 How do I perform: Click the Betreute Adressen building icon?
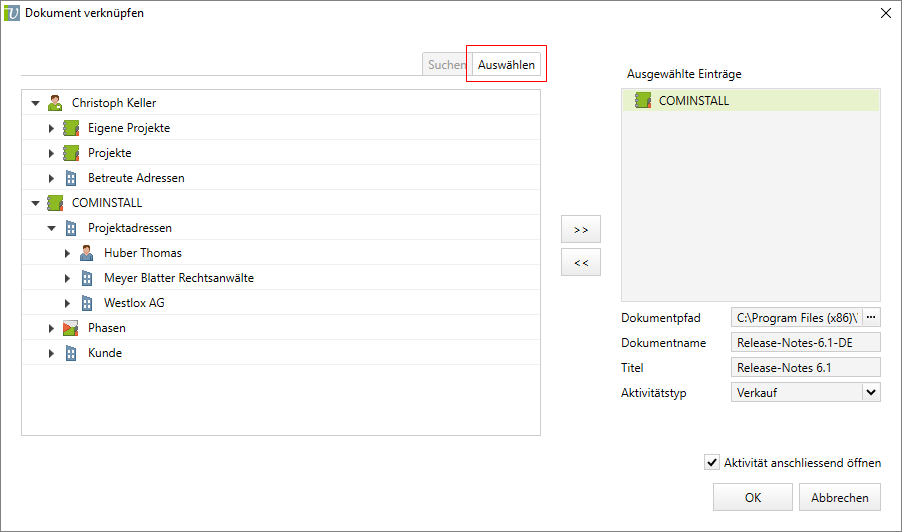[71, 178]
